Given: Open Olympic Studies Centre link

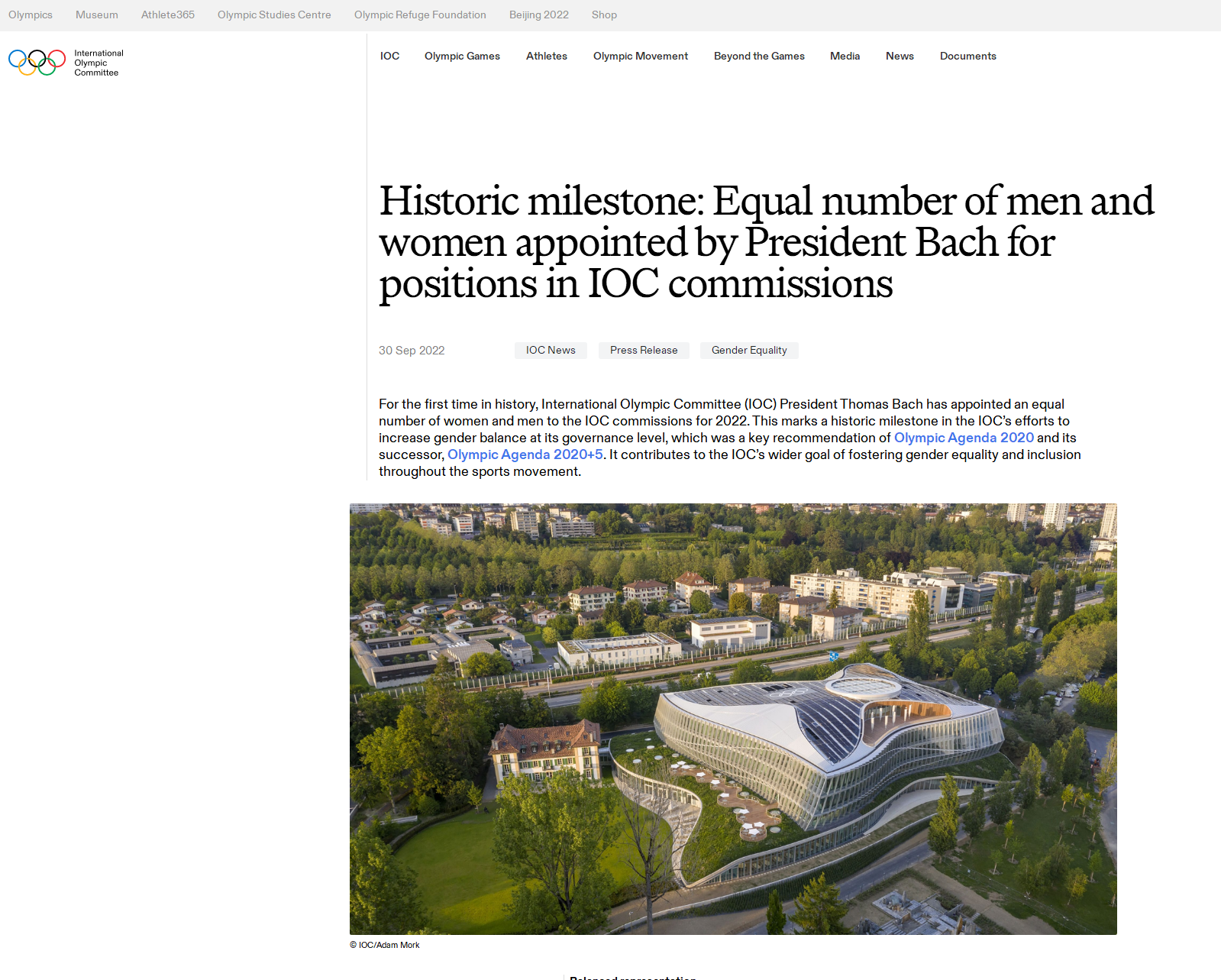Looking at the screenshot, I should click(x=274, y=15).
